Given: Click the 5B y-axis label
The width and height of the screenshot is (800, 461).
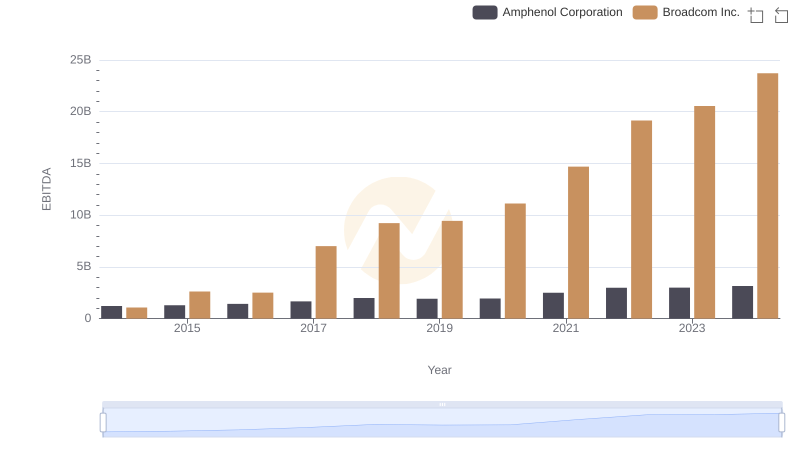Looking at the screenshot, I should pos(84,266).
